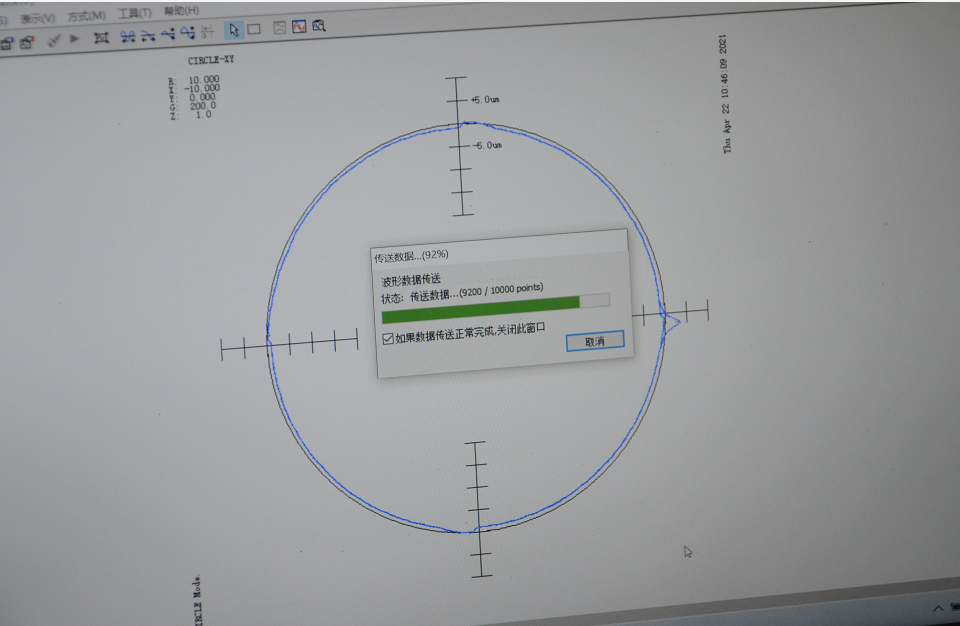Click the second blue waveform toolbar icon
The height and width of the screenshot is (626, 960).
[x=147, y=35]
